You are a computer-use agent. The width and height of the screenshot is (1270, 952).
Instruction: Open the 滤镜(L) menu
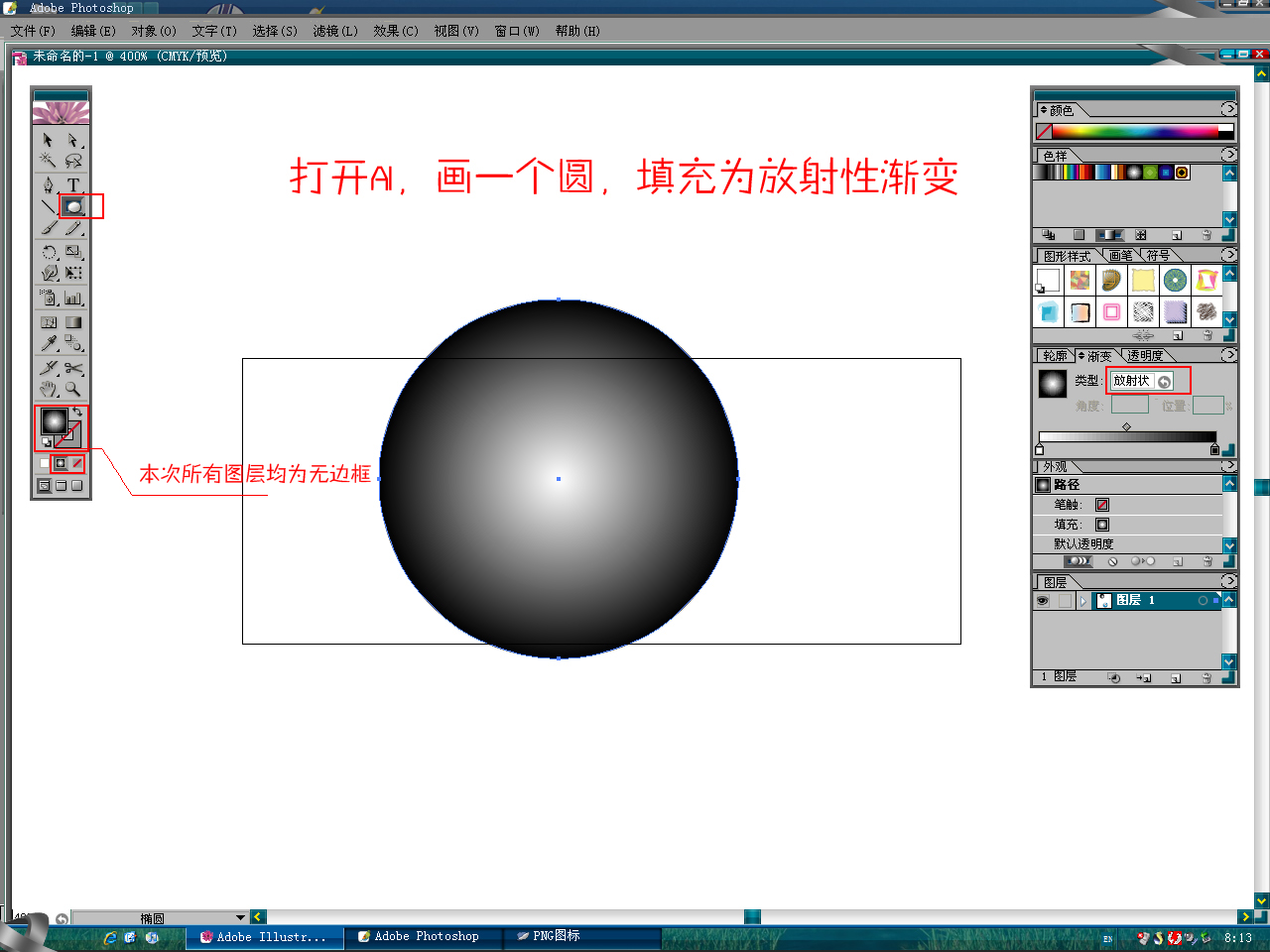tap(335, 31)
